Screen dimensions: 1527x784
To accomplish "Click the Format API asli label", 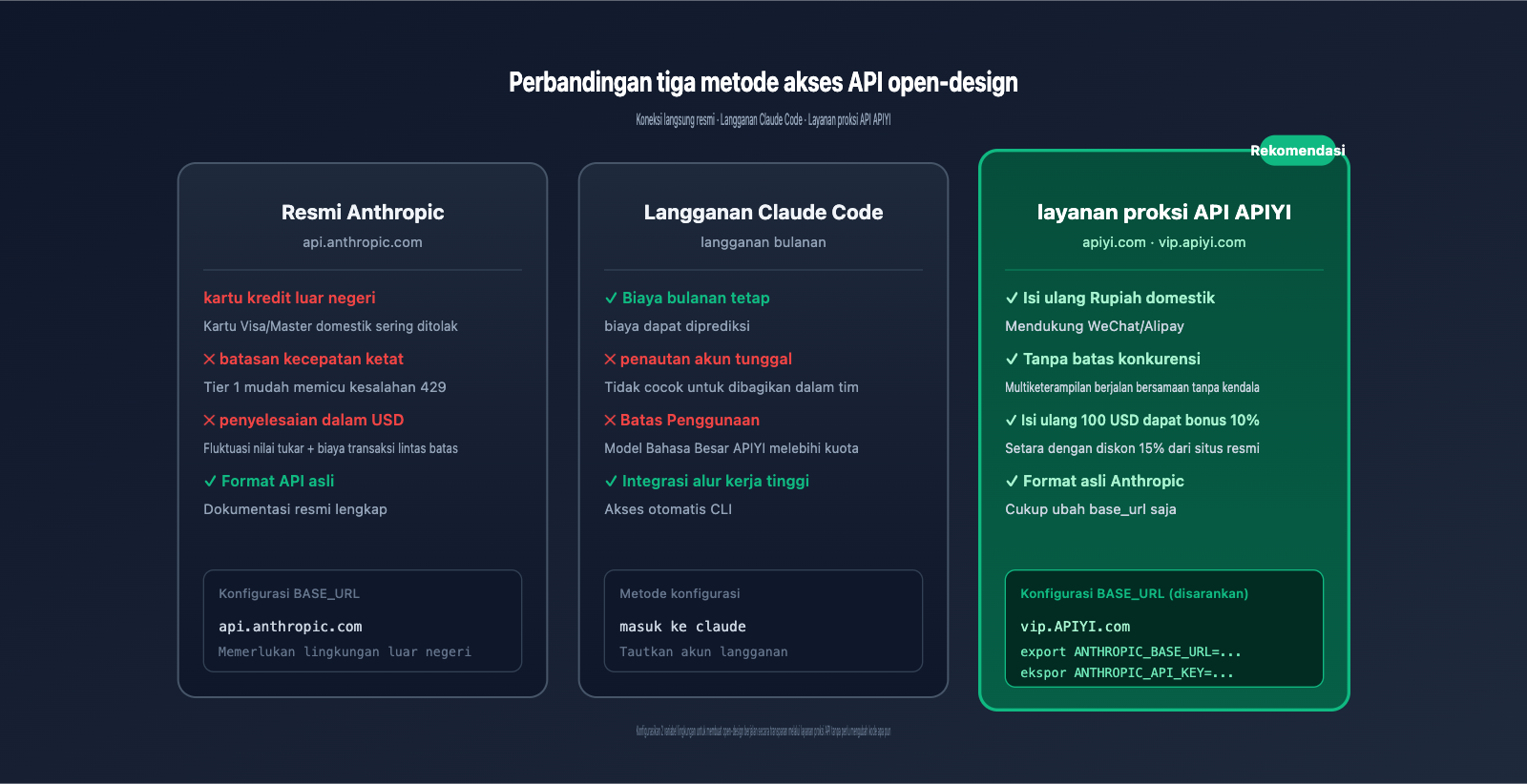I will pos(278,482).
